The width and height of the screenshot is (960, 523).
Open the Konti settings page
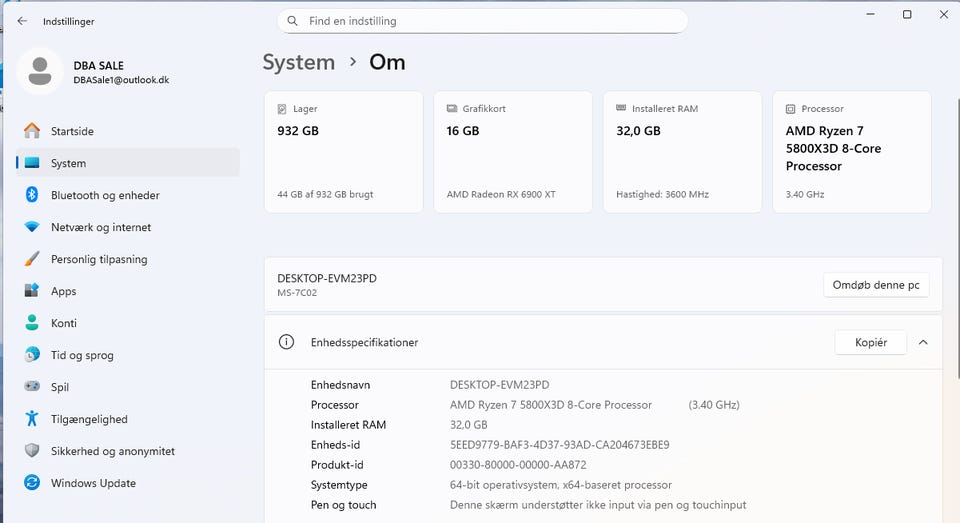point(64,323)
